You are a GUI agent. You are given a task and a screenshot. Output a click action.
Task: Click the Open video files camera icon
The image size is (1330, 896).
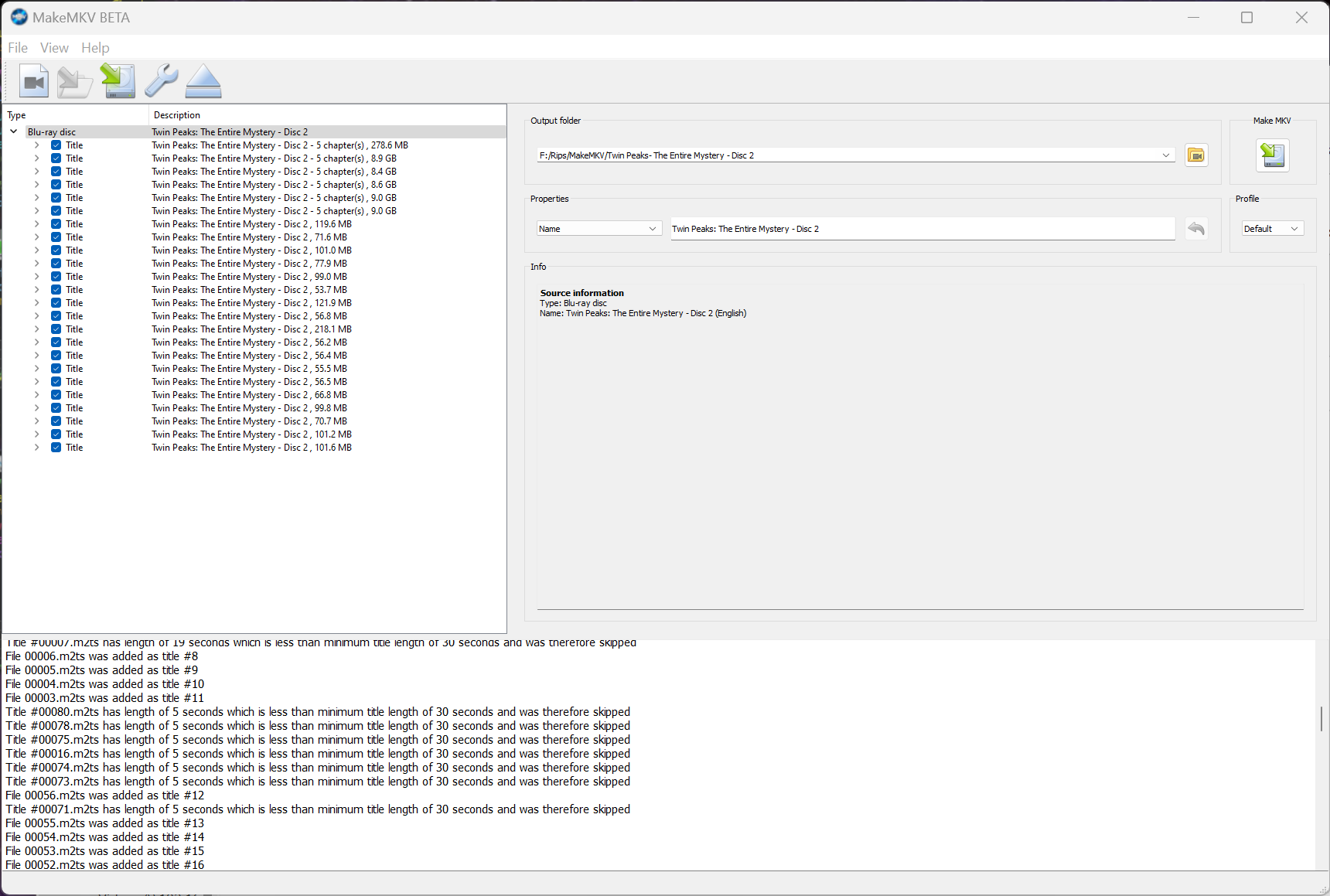[34, 81]
